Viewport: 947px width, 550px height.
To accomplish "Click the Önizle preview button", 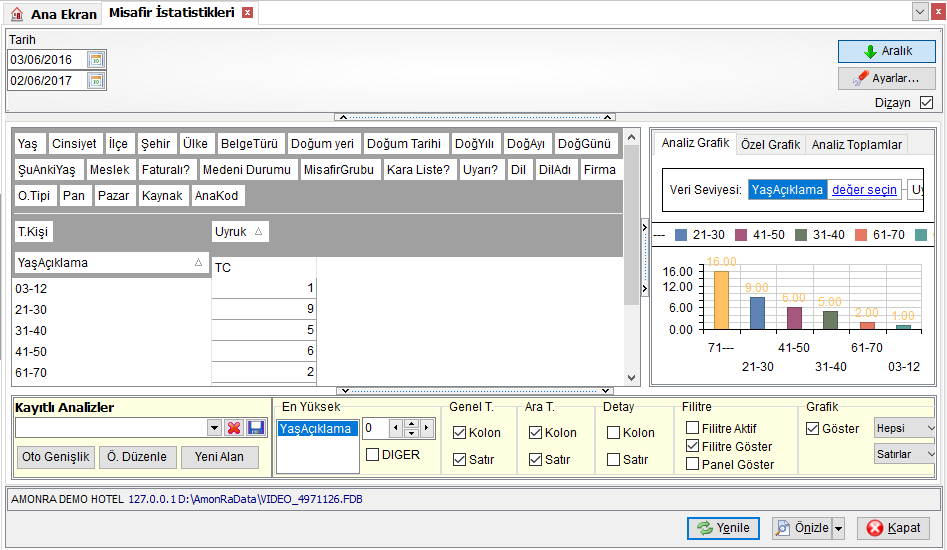I will [803, 528].
